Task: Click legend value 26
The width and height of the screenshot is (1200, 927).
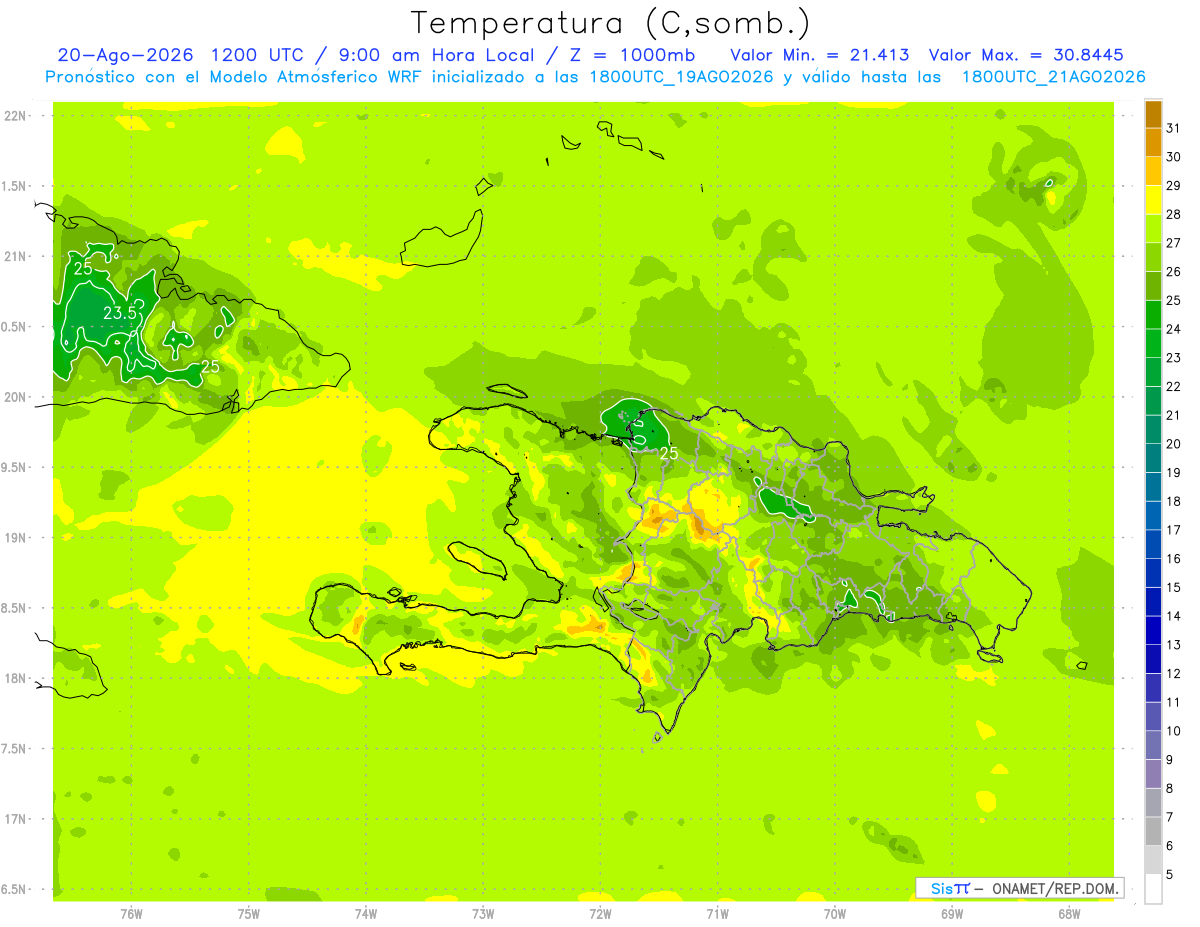Action: 1174,272
